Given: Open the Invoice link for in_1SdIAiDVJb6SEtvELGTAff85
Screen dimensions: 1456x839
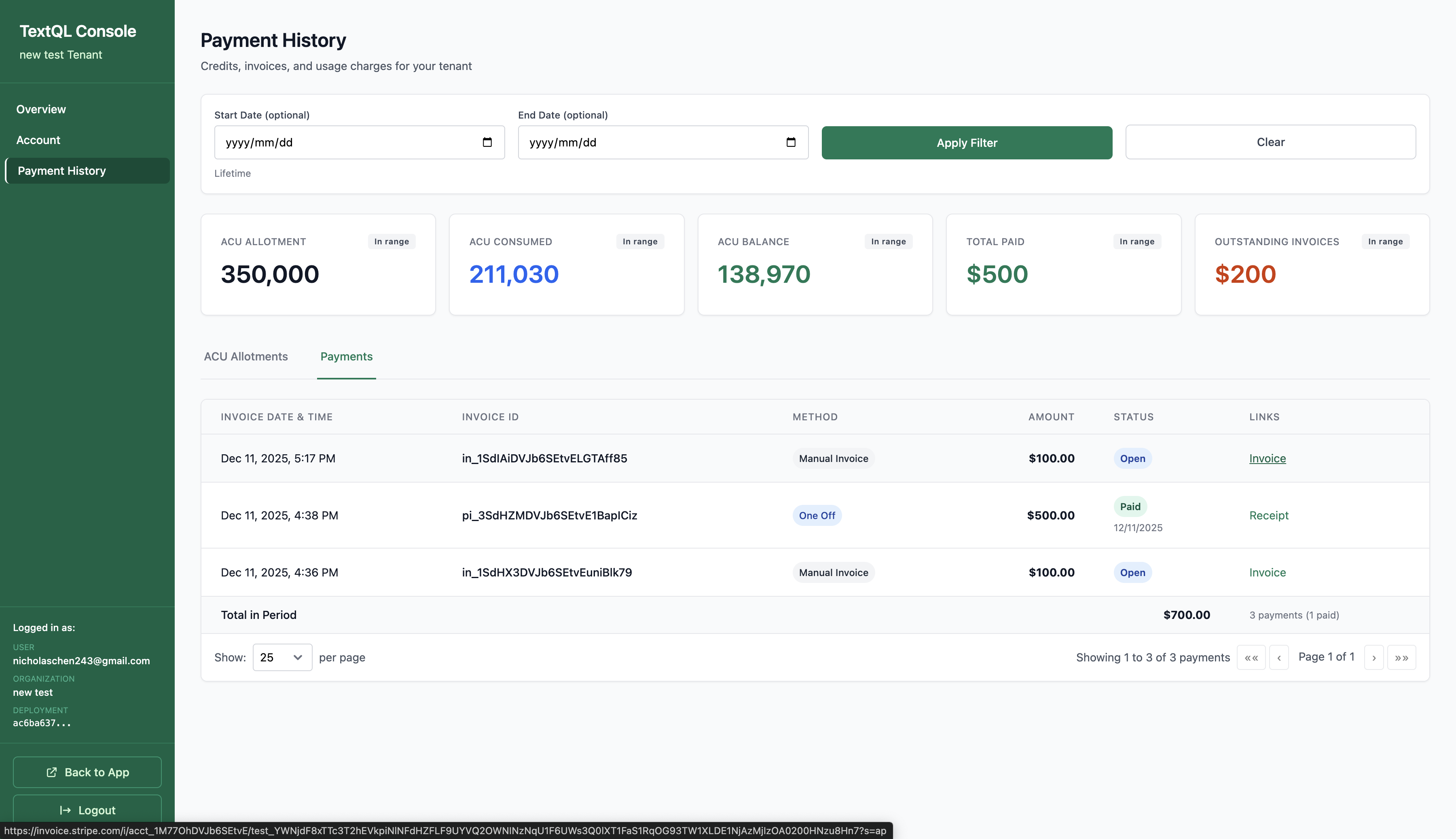Looking at the screenshot, I should tap(1267, 458).
